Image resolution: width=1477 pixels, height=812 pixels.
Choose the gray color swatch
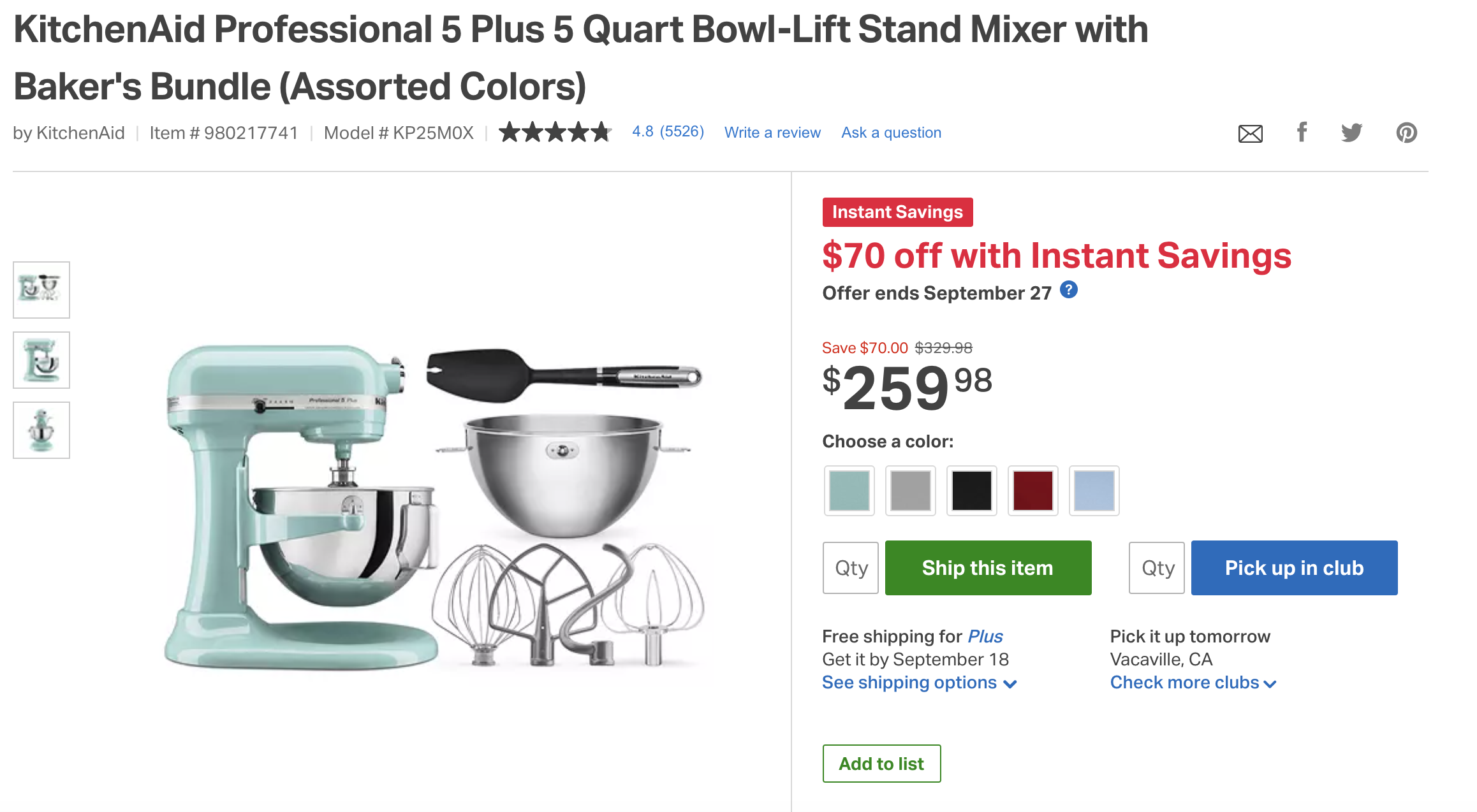911,490
